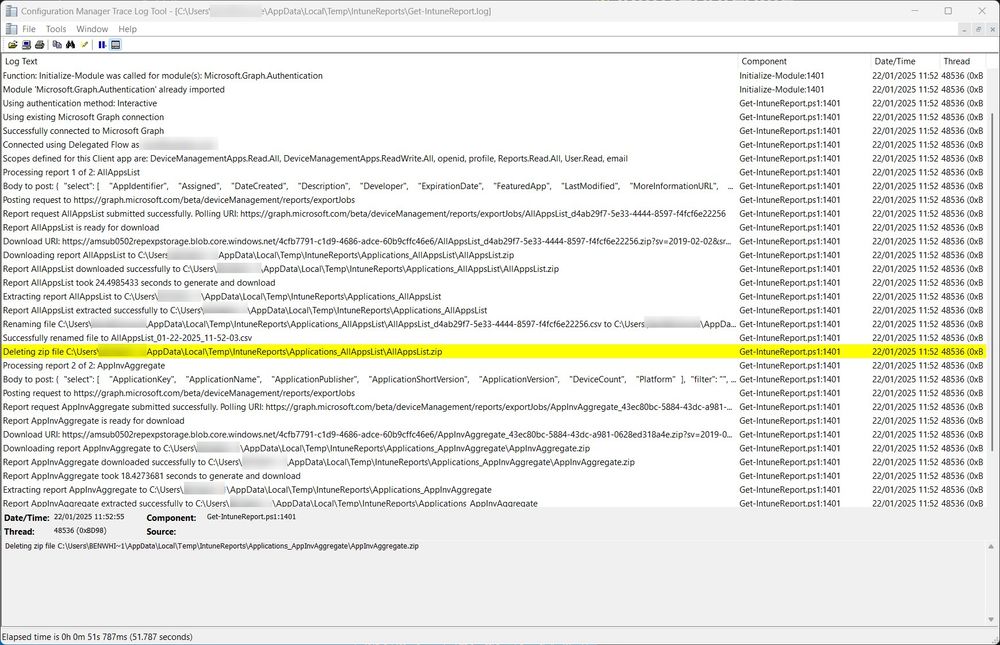The height and width of the screenshot is (645, 1000).
Task: Select row 'Scopes defined for this Client app'
Action: pos(494,158)
